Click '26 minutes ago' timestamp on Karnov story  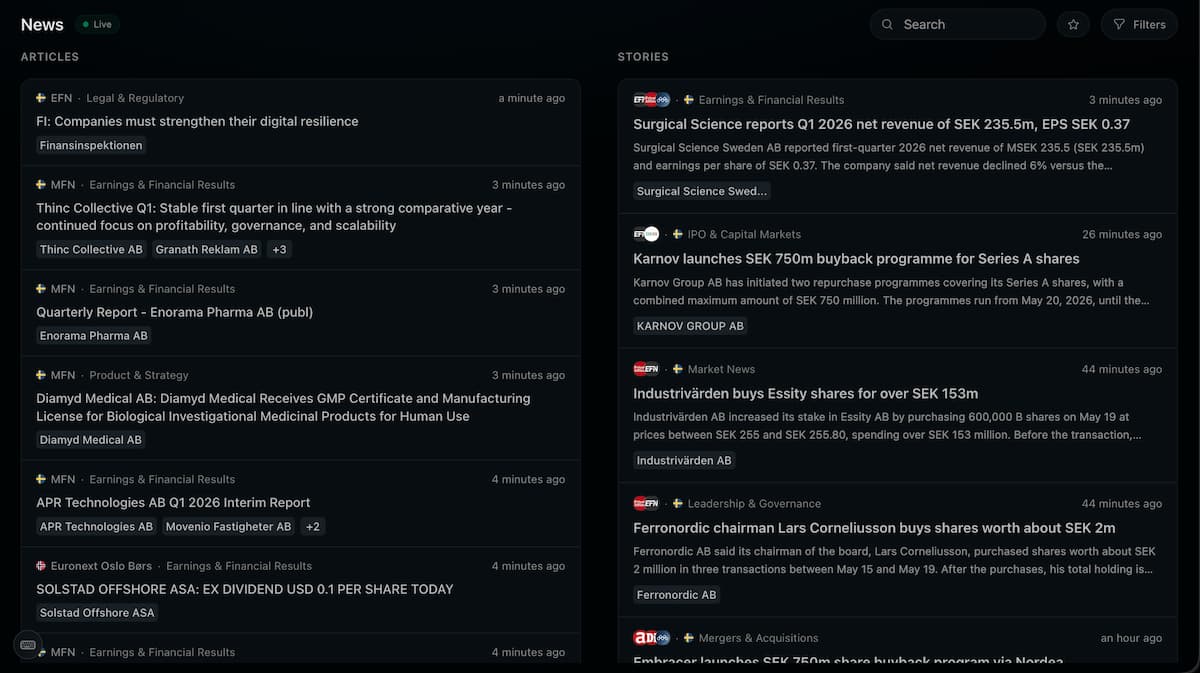[1122, 234]
